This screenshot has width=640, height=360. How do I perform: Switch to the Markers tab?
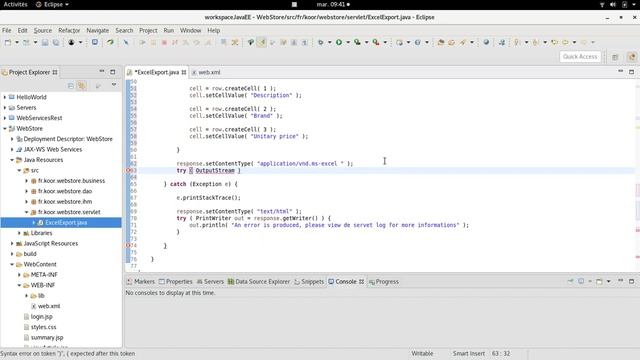(x=140, y=282)
